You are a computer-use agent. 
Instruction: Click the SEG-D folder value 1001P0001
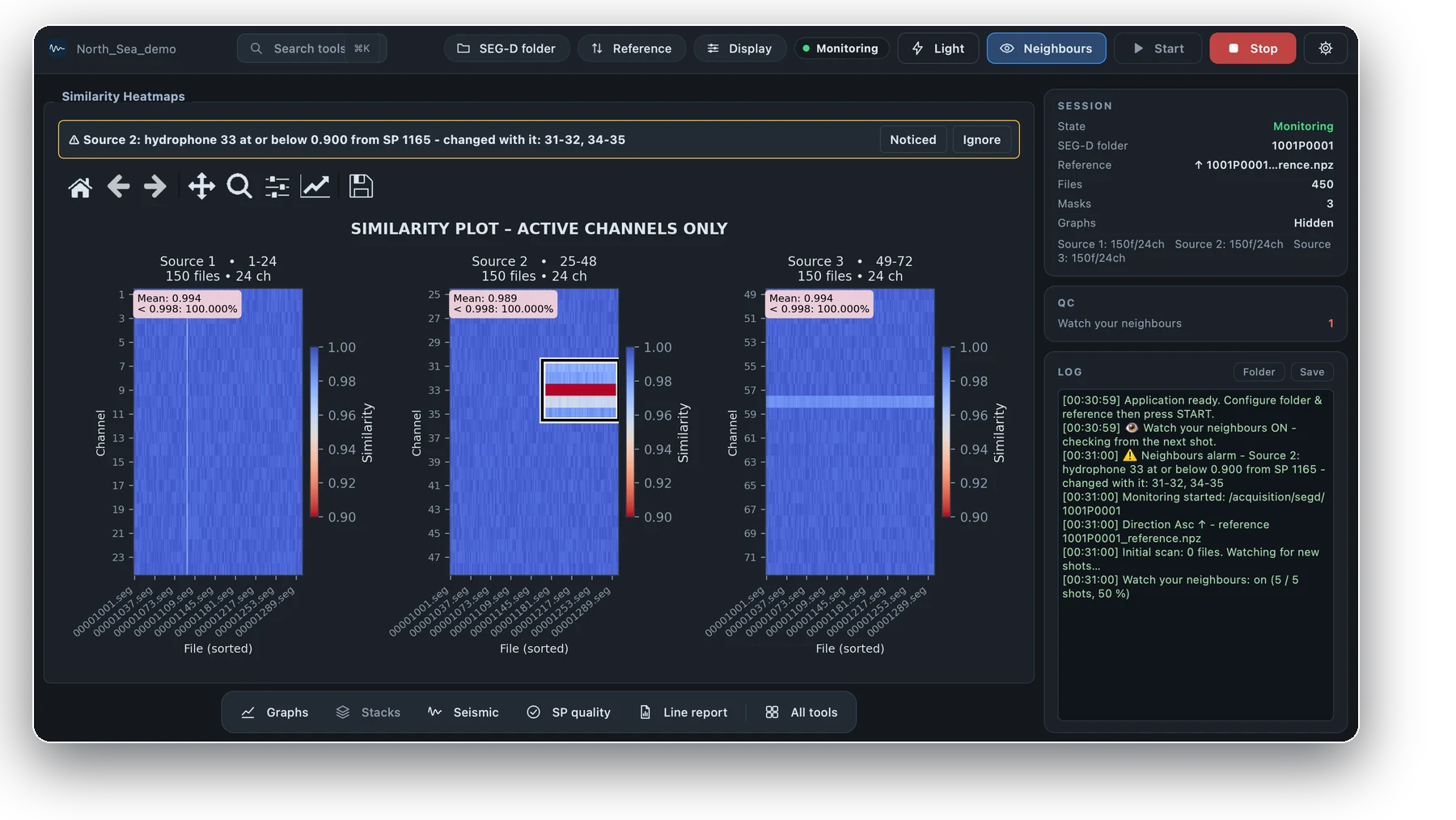[1302, 146]
